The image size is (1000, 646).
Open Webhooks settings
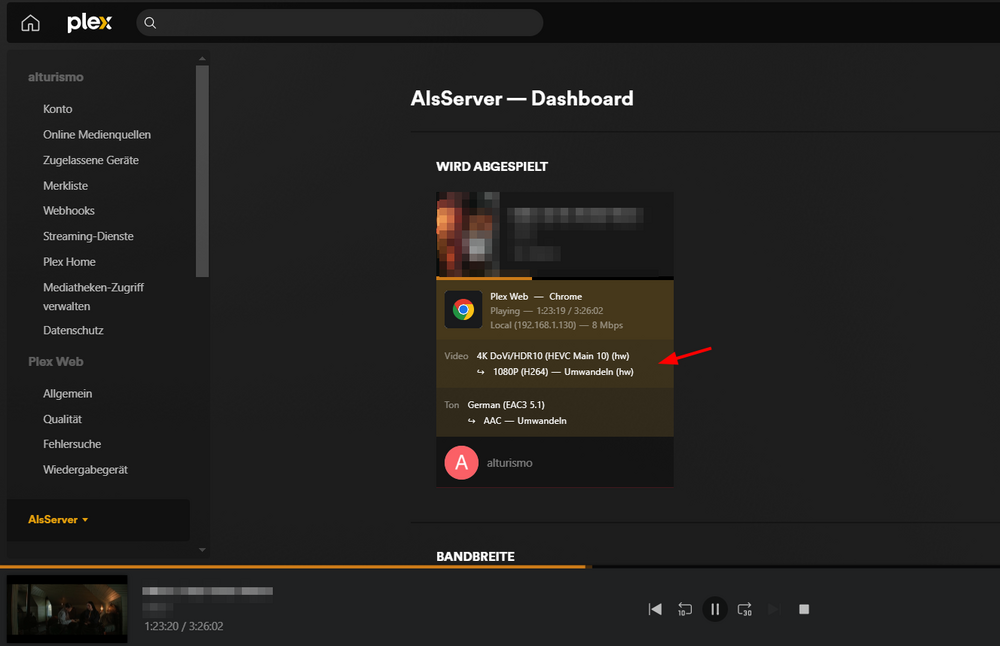[x=68, y=210]
